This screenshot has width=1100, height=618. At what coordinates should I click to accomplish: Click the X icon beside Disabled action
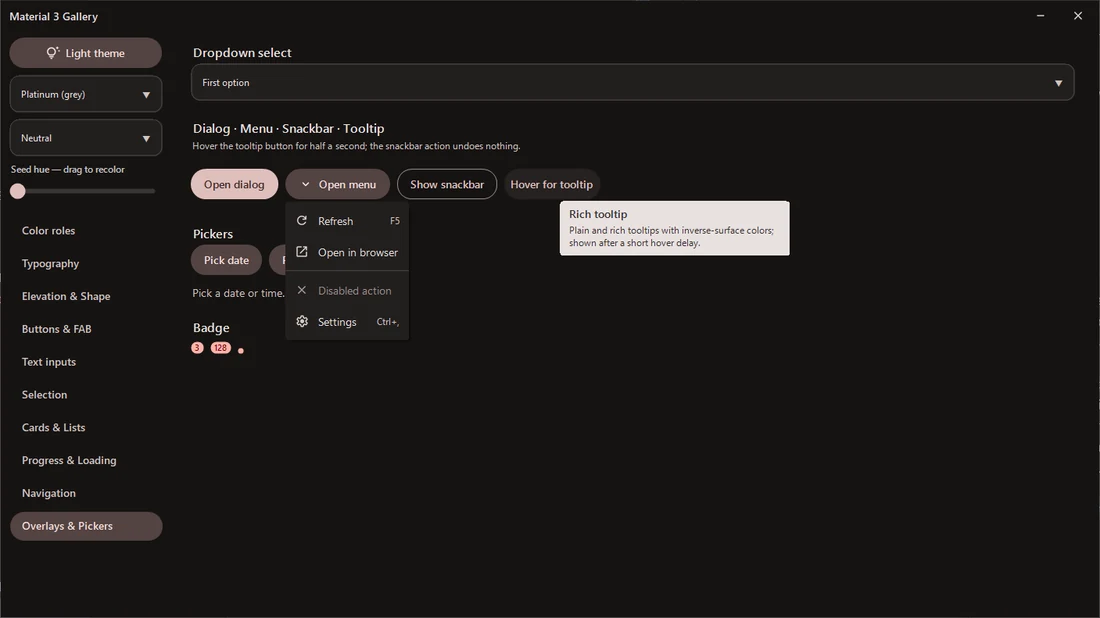[302, 290]
